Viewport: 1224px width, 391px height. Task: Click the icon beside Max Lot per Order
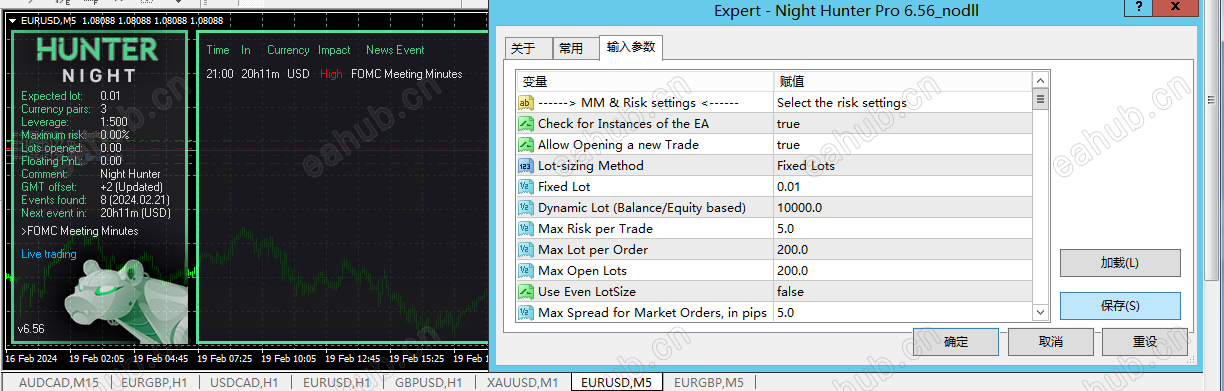point(526,250)
